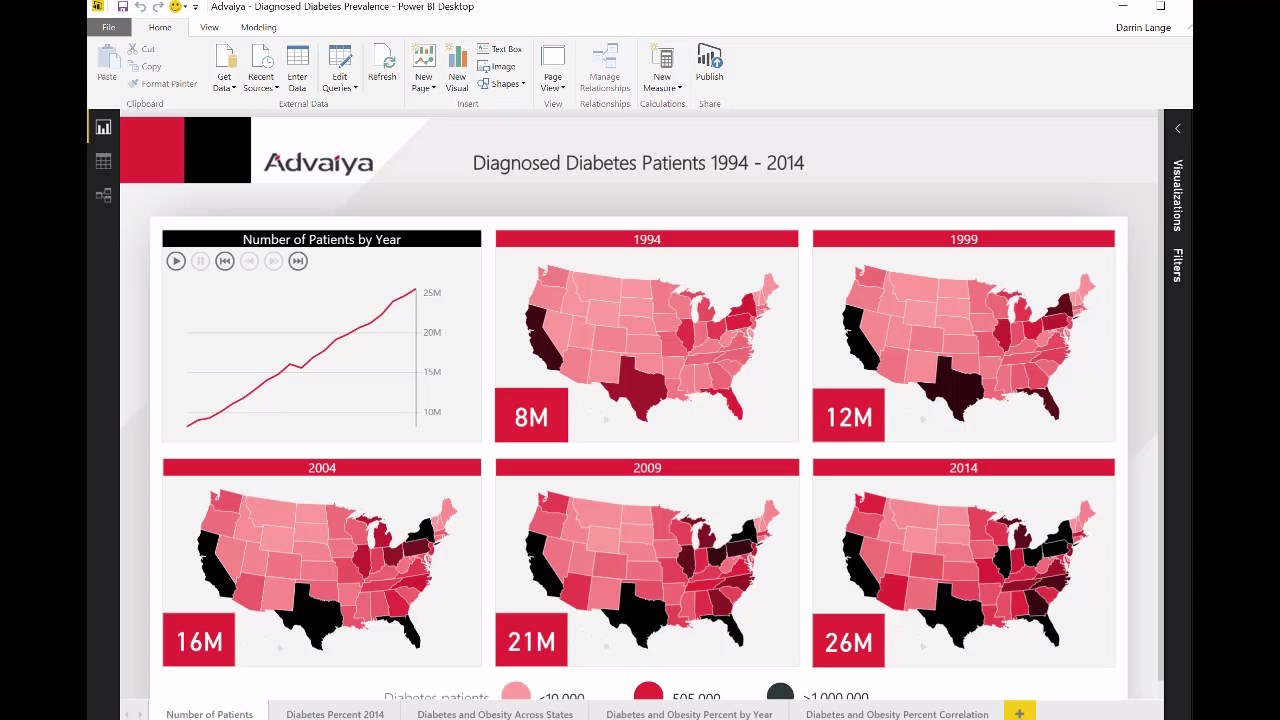Switch to the Modeling ribbon tab
The image size is (1280, 720).
pyautogui.click(x=258, y=27)
